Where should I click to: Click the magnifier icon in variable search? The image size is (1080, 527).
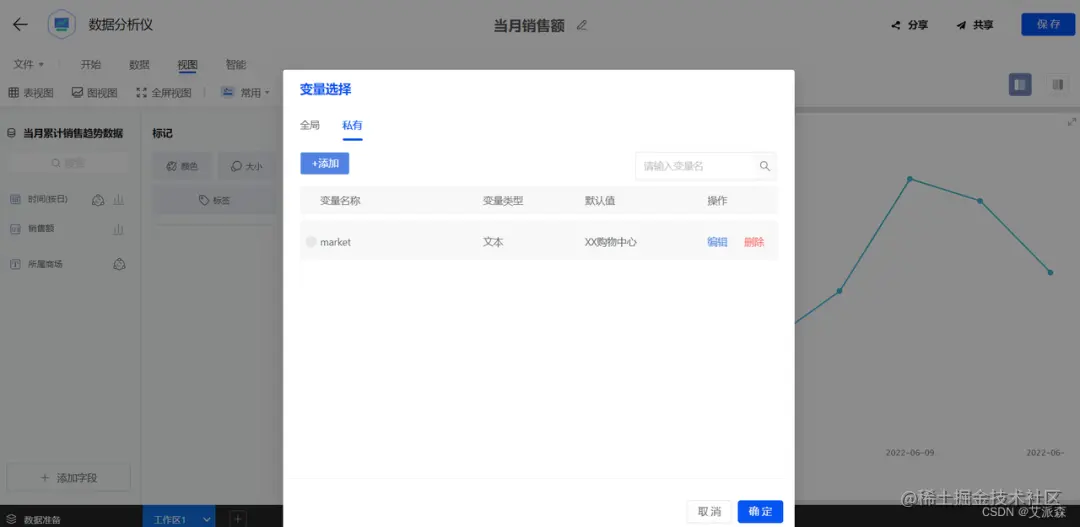click(x=765, y=166)
